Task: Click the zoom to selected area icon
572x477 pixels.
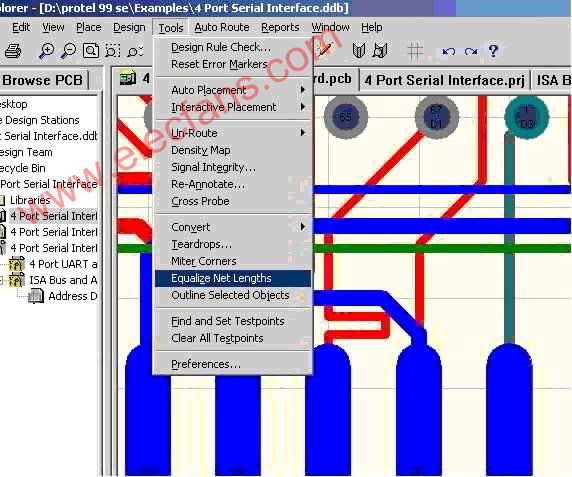Action: coord(112,51)
